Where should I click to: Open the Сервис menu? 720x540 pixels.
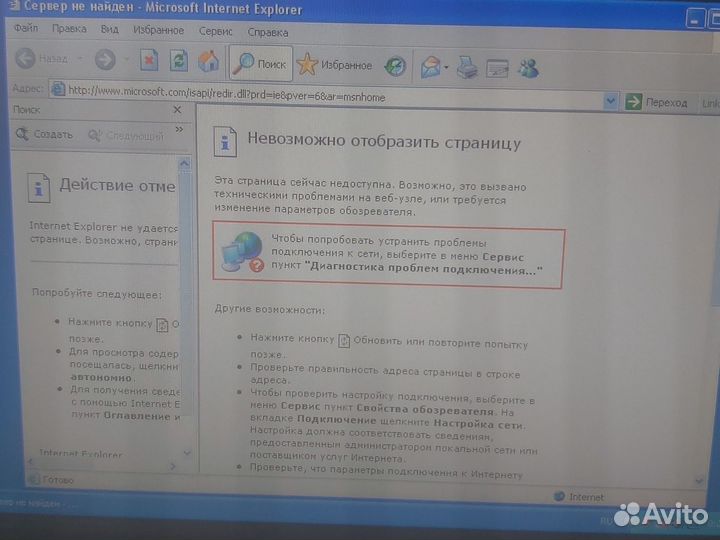tap(215, 31)
